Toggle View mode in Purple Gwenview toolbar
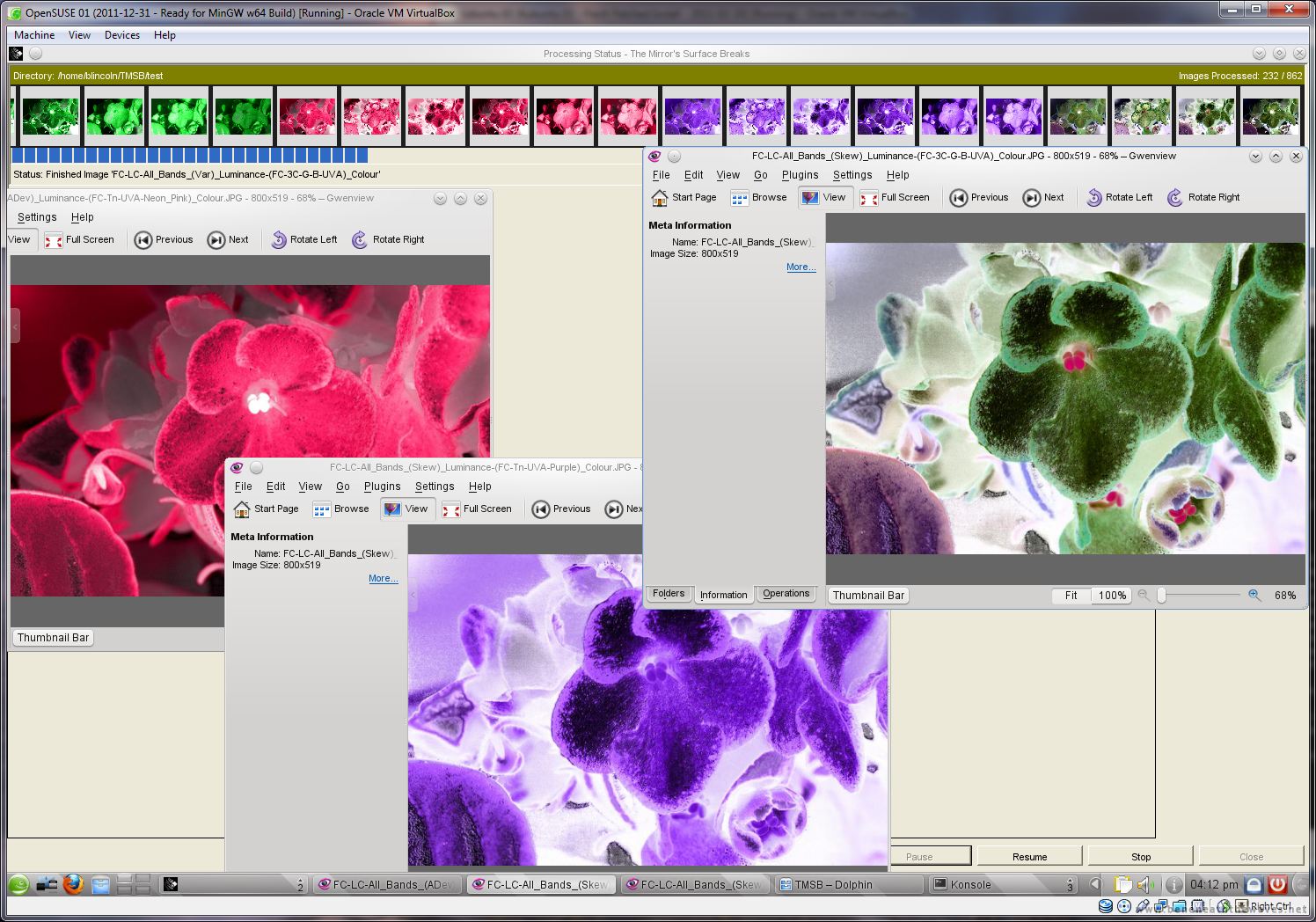The image size is (1316, 922). 406,509
